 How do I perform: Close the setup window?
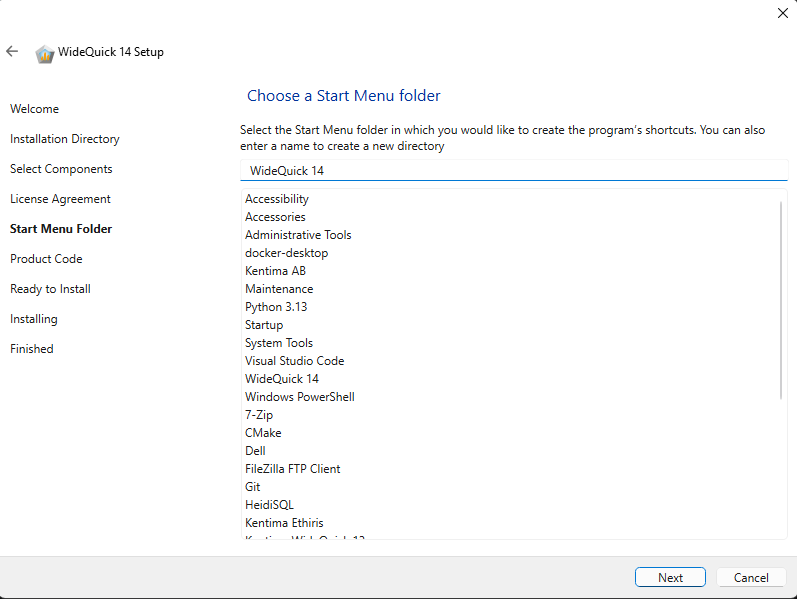point(783,13)
